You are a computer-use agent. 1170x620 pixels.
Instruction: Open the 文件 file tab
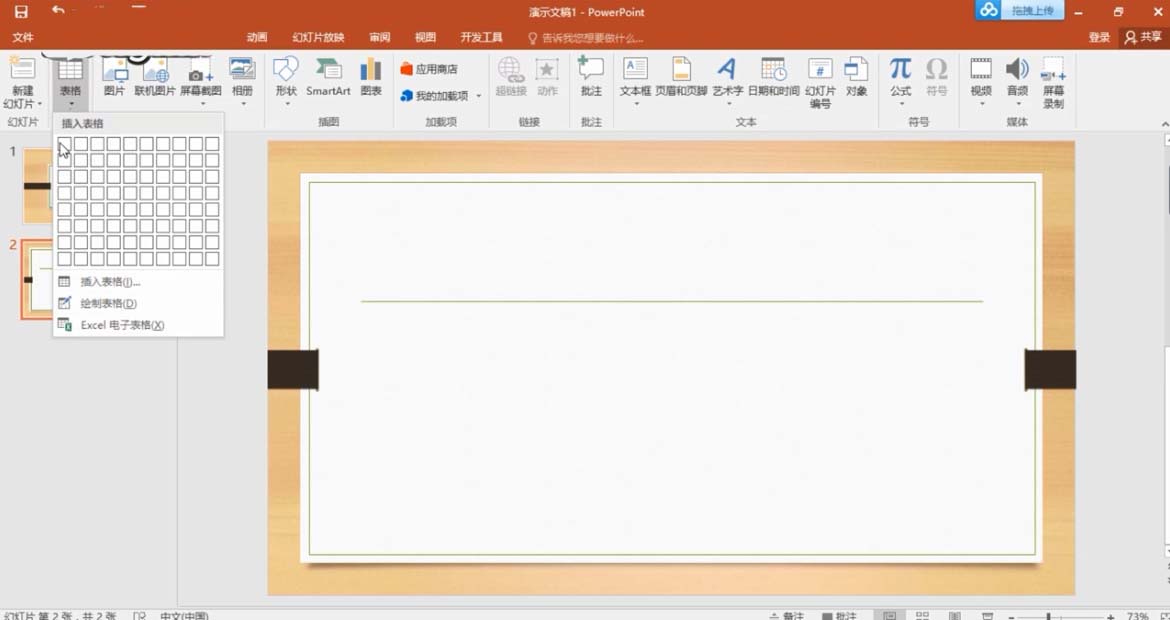(23, 37)
